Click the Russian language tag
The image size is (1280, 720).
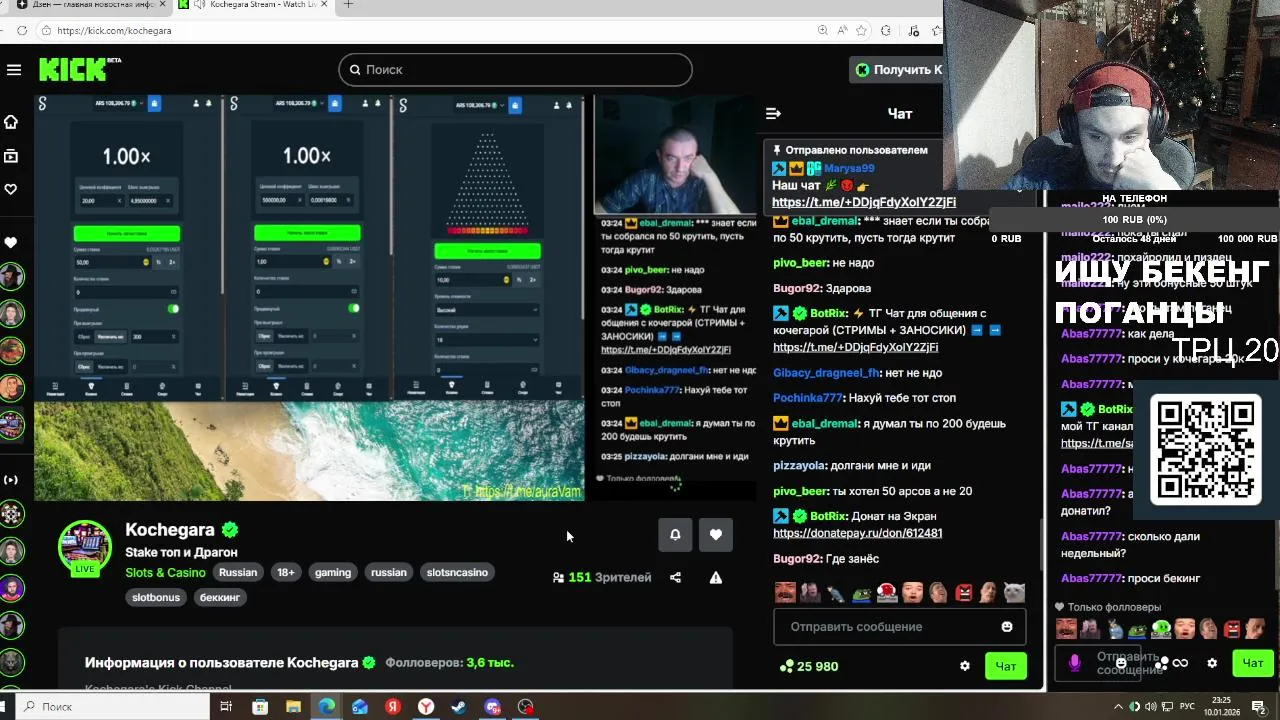(238, 573)
